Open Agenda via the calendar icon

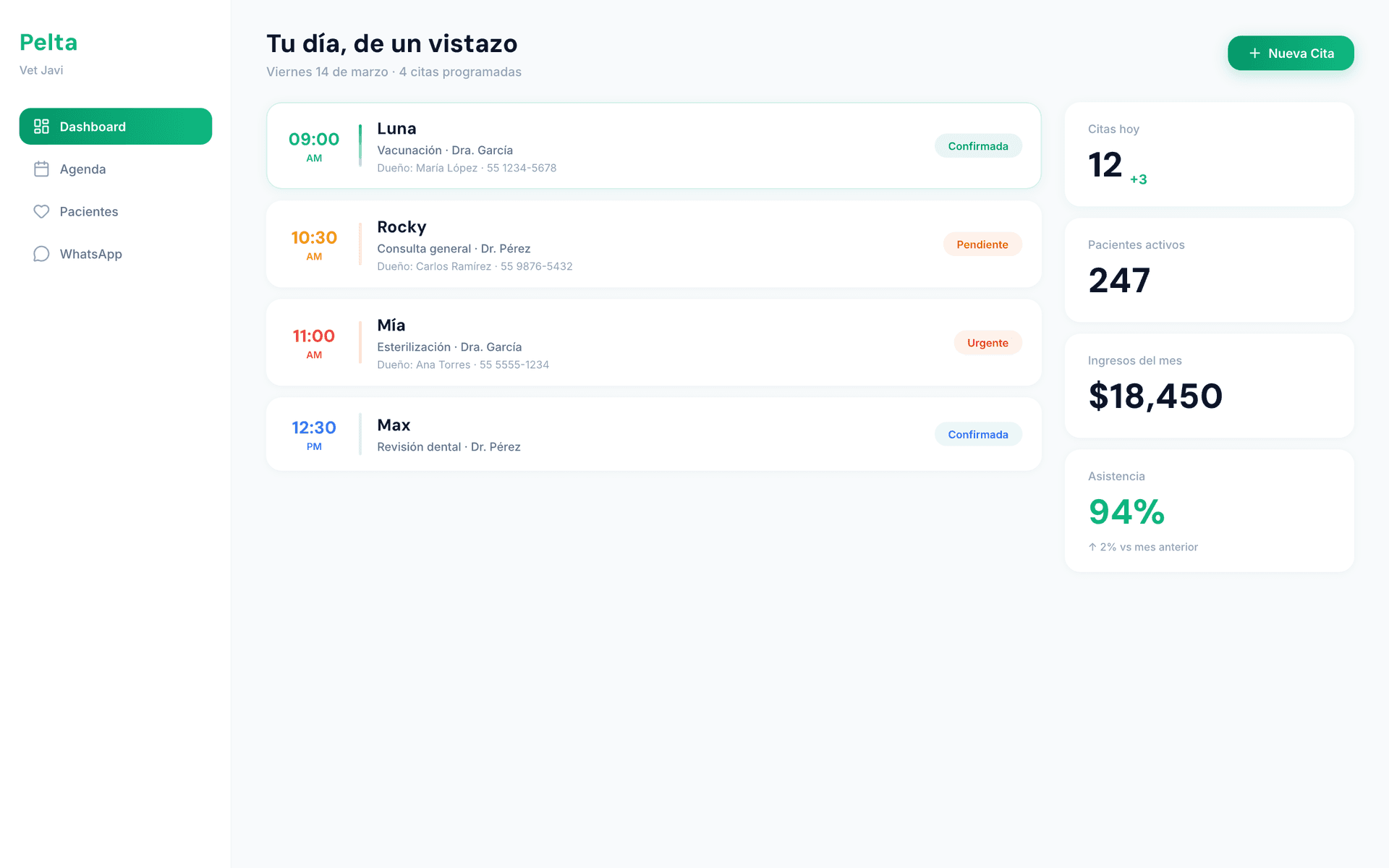(41, 169)
